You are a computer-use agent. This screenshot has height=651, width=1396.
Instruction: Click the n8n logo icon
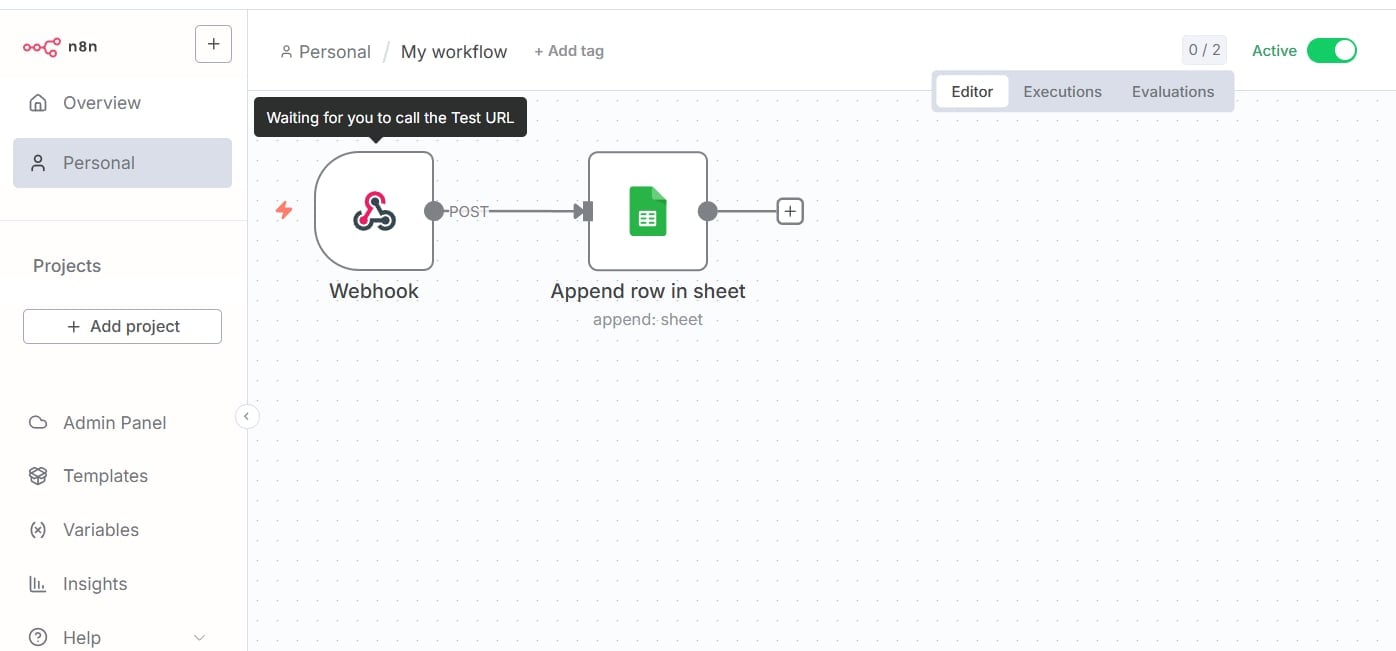41,46
